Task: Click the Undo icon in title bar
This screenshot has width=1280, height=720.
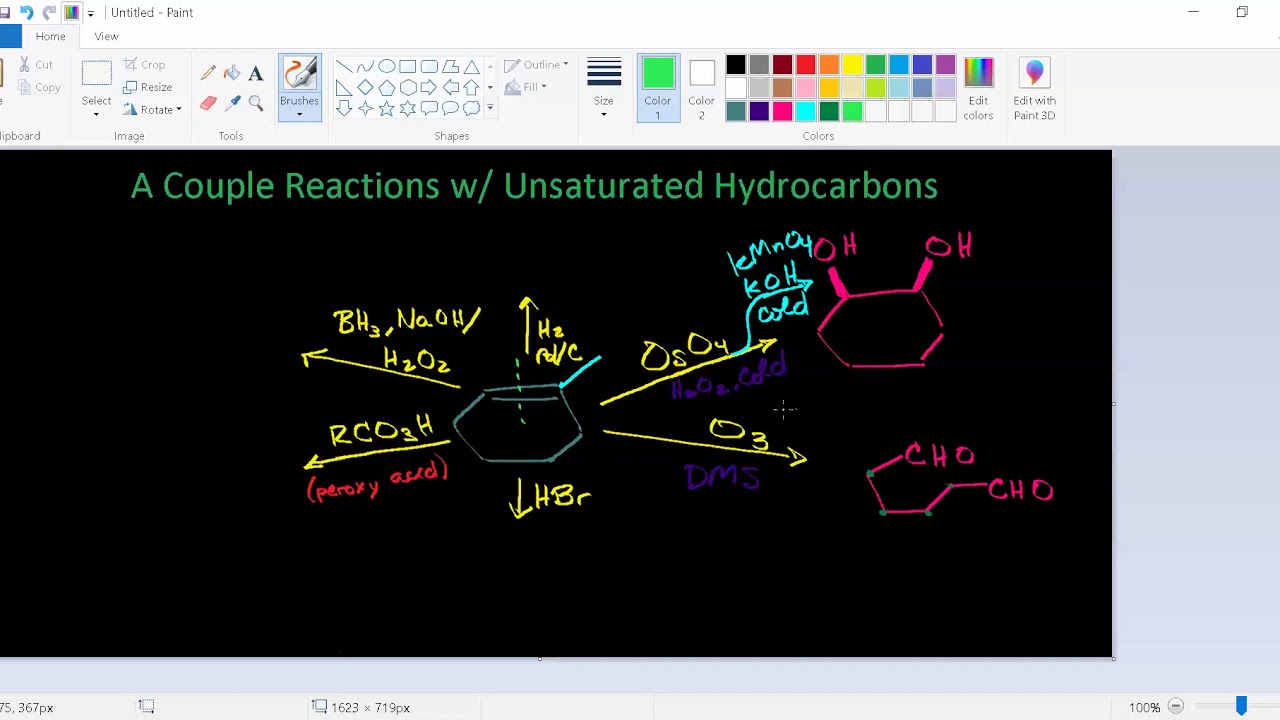Action: pyautogui.click(x=27, y=12)
